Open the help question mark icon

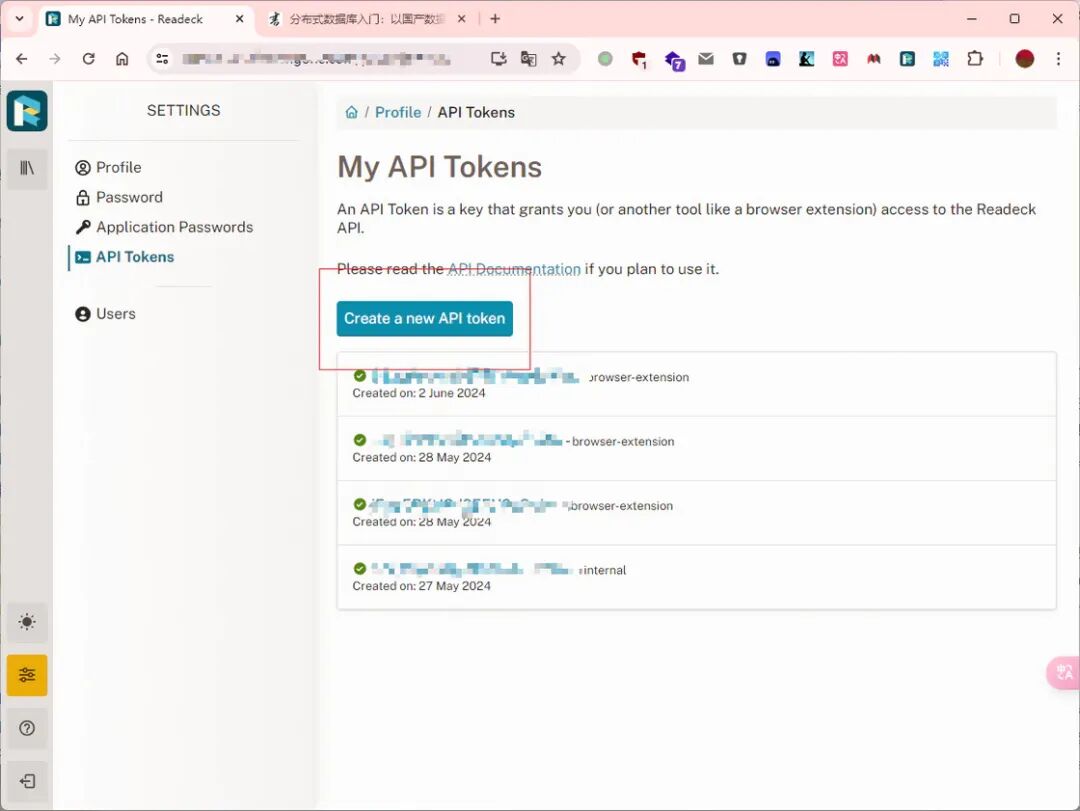[x=27, y=728]
